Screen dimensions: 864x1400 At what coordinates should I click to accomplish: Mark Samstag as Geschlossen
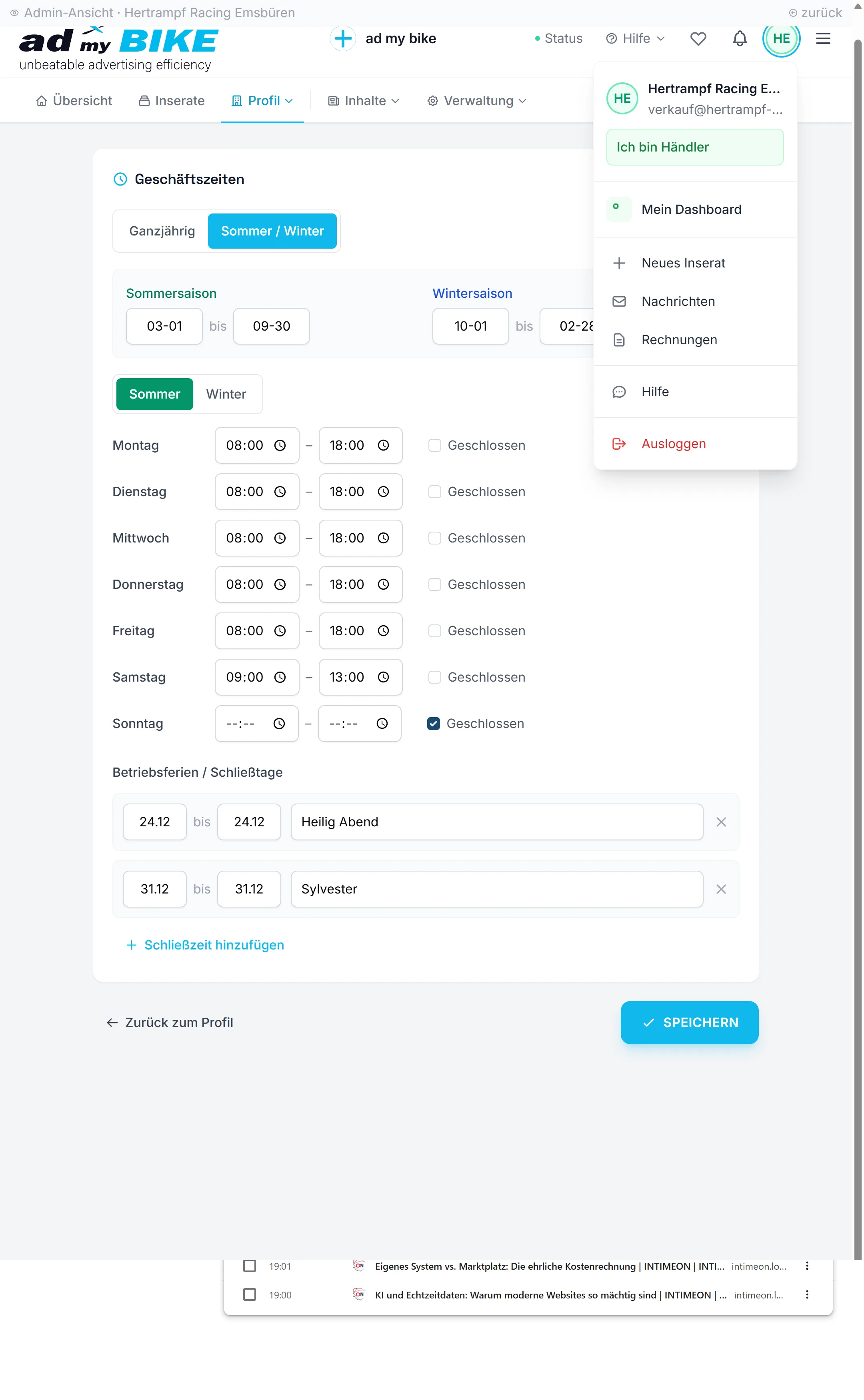435,677
